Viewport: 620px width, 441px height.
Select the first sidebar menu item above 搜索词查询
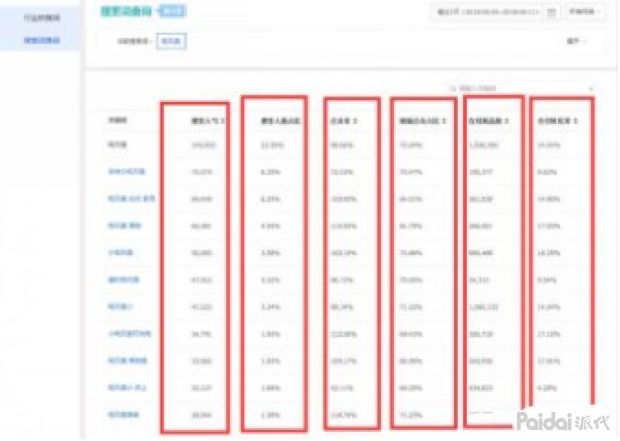coord(42,18)
